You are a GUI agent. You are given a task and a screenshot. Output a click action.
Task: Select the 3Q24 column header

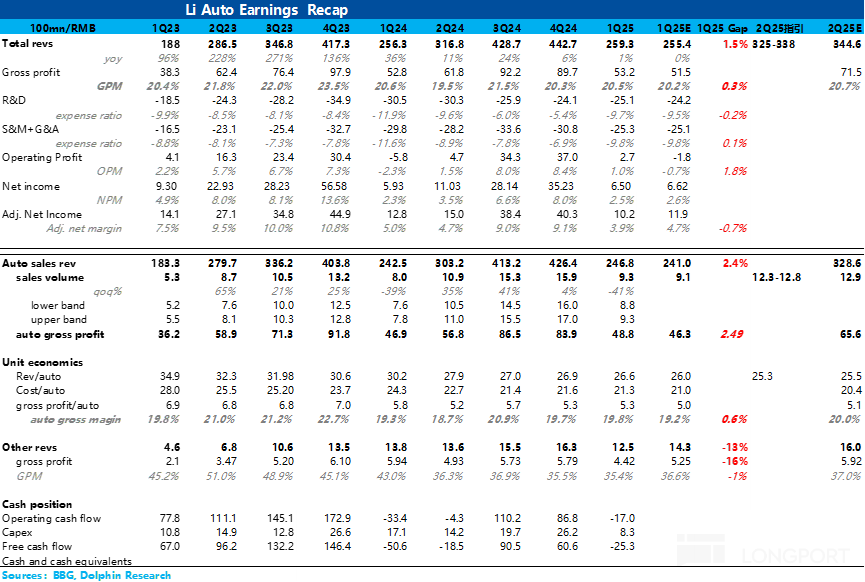506,28
